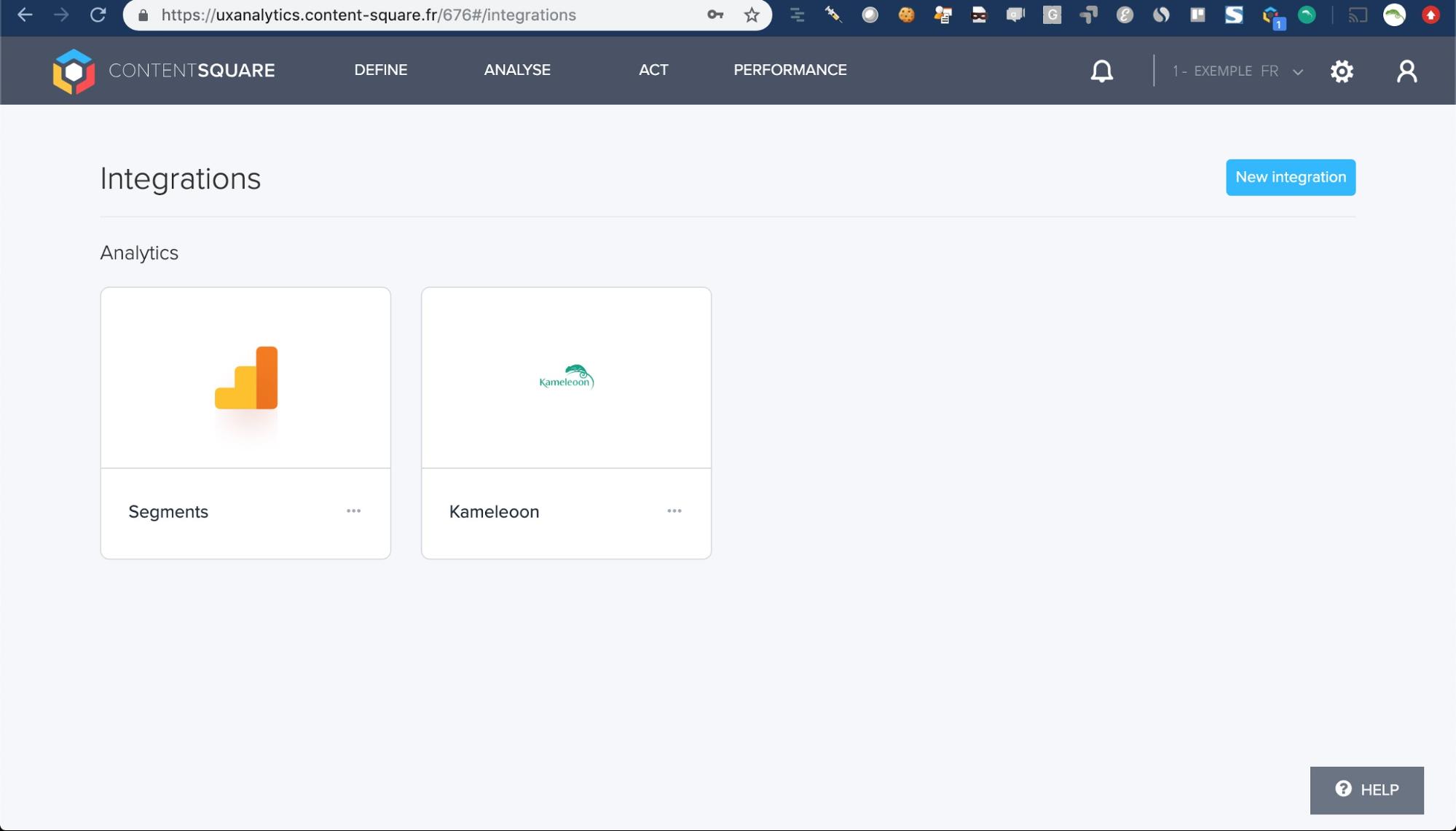The width and height of the screenshot is (1456, 831).
Task: Go forward in browser history
Action: pos(61,15)
